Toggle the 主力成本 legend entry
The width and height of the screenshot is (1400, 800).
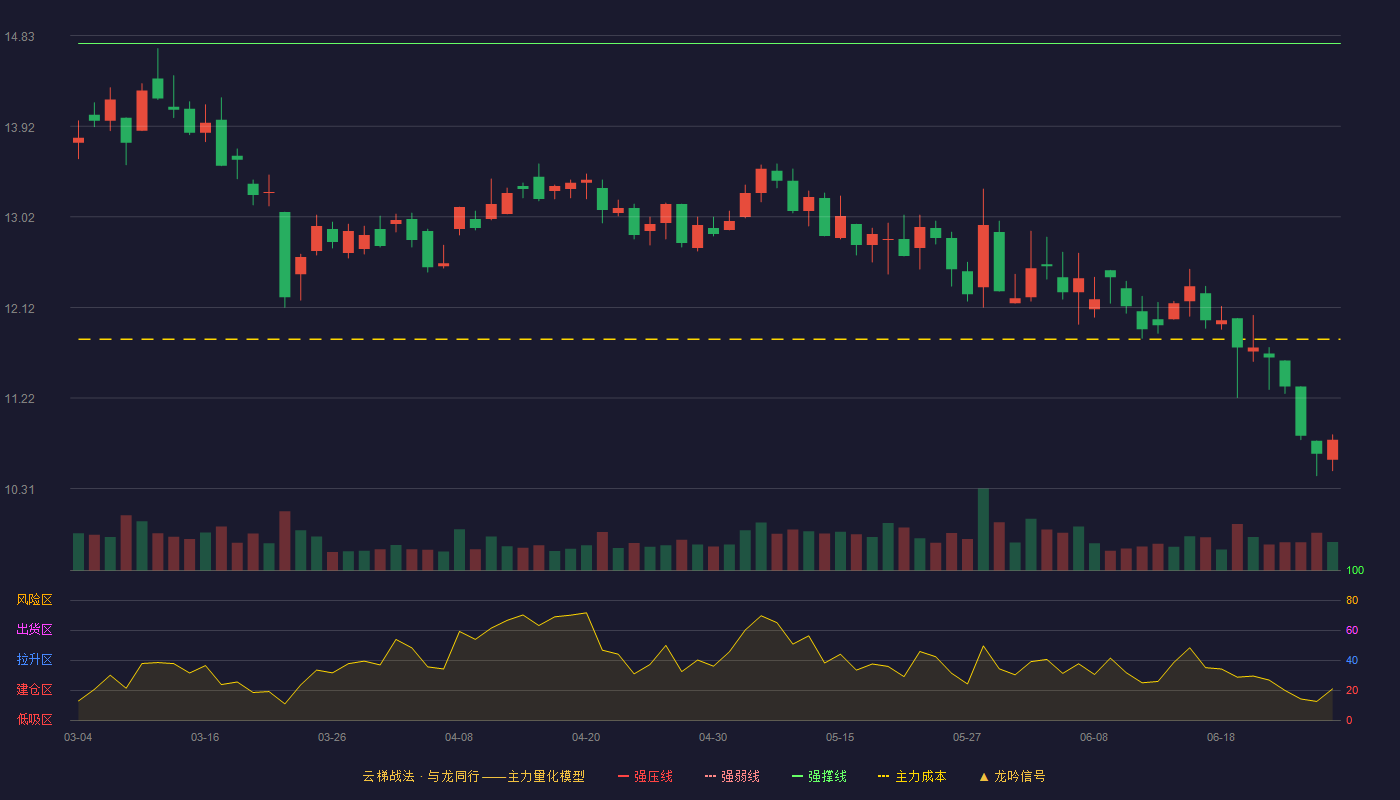pos(912,776)
